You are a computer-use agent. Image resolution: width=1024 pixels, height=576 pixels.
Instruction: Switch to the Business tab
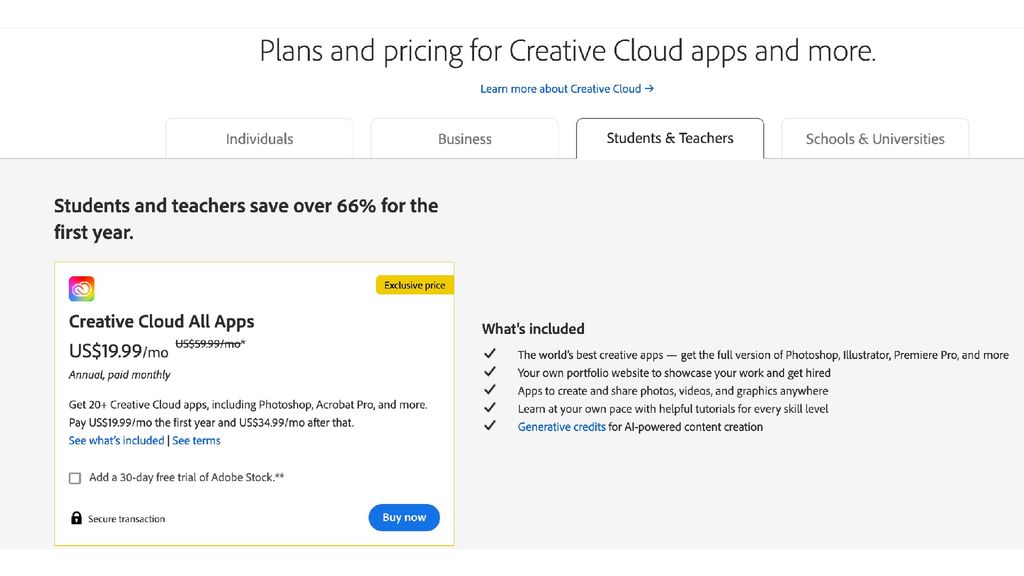[x=464, y=139]
